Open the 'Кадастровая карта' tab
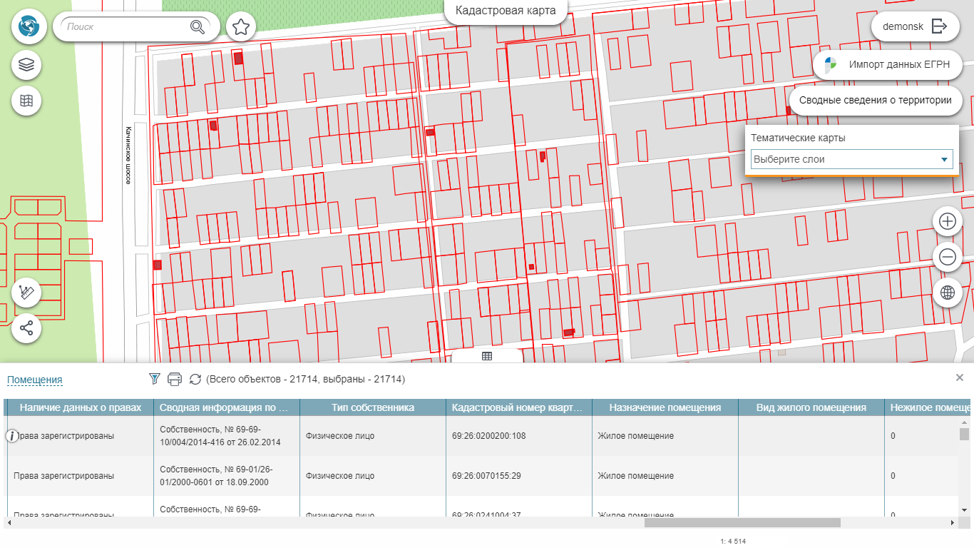 [505, 11]
